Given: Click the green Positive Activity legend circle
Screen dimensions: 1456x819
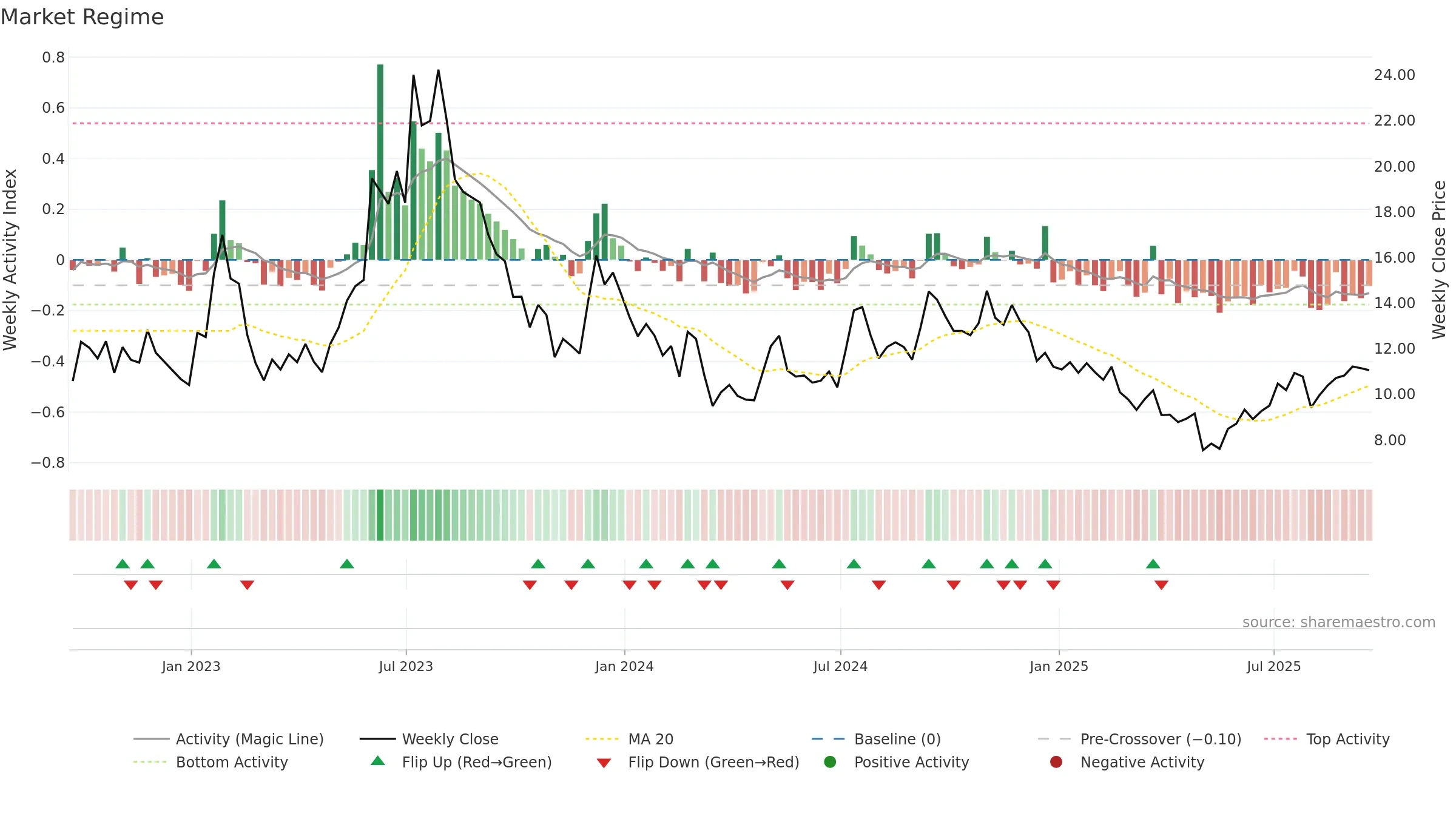Looking at the screenshot, I should [x=831, y=762].
